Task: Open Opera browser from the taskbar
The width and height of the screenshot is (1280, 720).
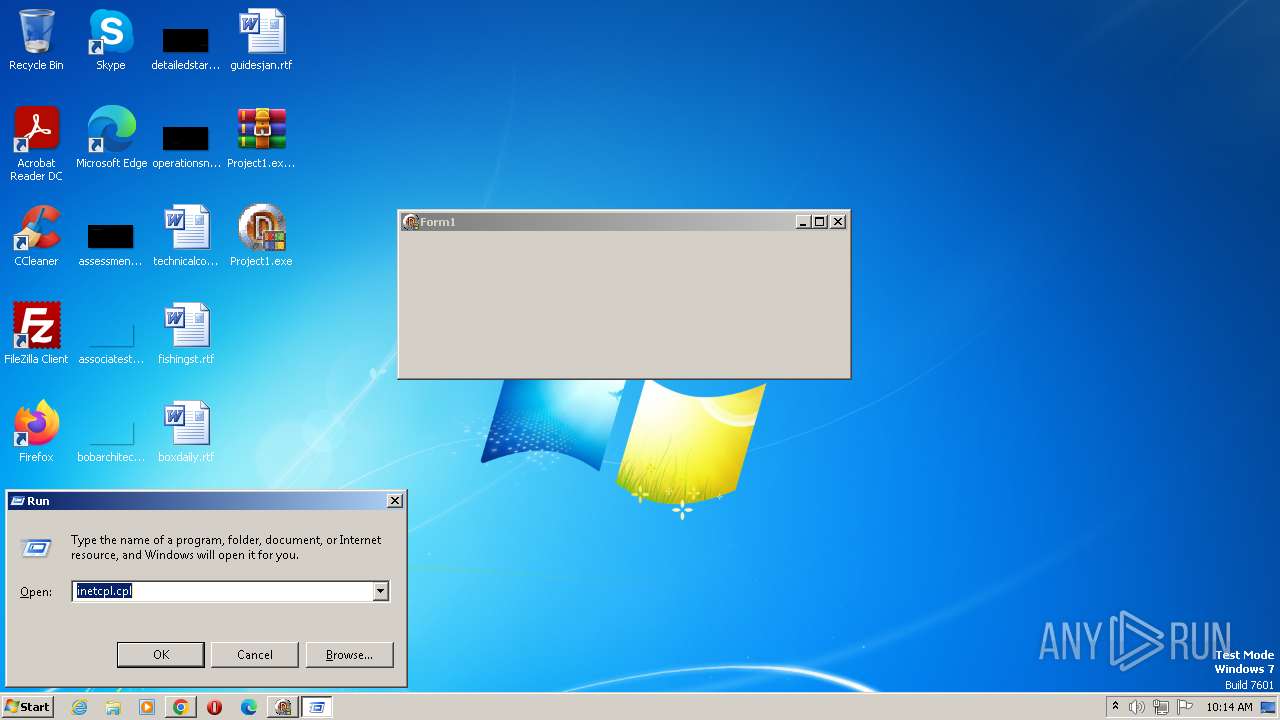Action: (x=214, y=707)
